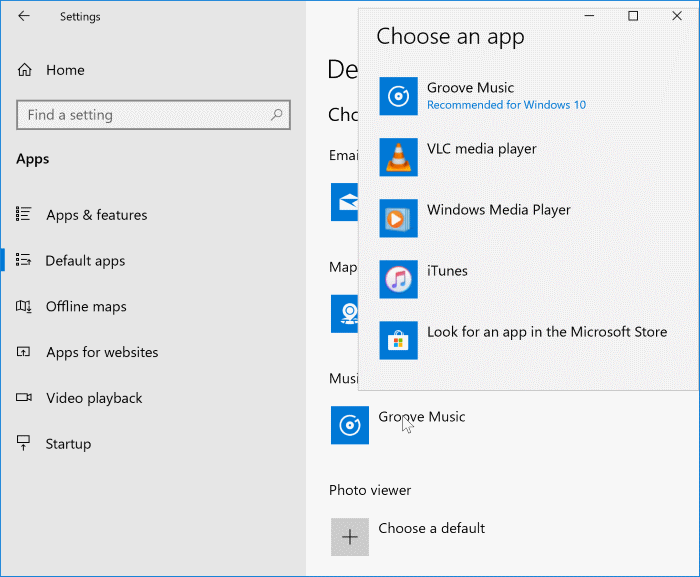Click the Apps section heading
The image size is (700, 577).
(x=33, y=159)
